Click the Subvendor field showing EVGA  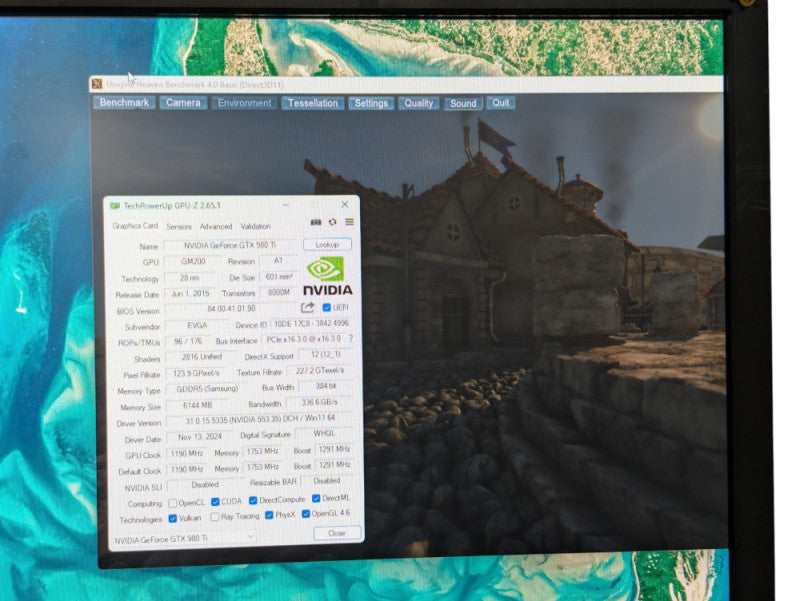point(197,325)
